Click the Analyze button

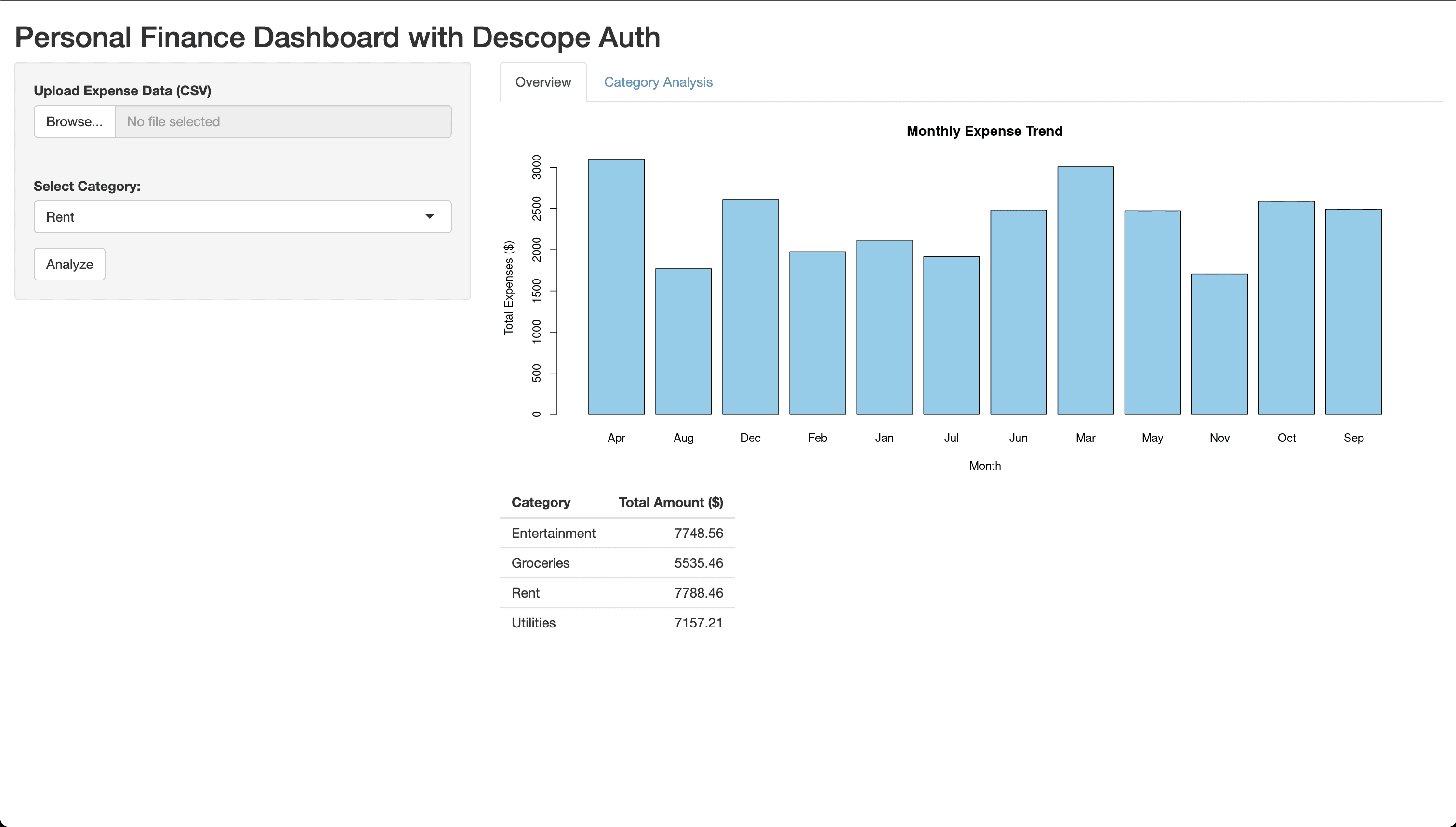[x=69, y=264]
